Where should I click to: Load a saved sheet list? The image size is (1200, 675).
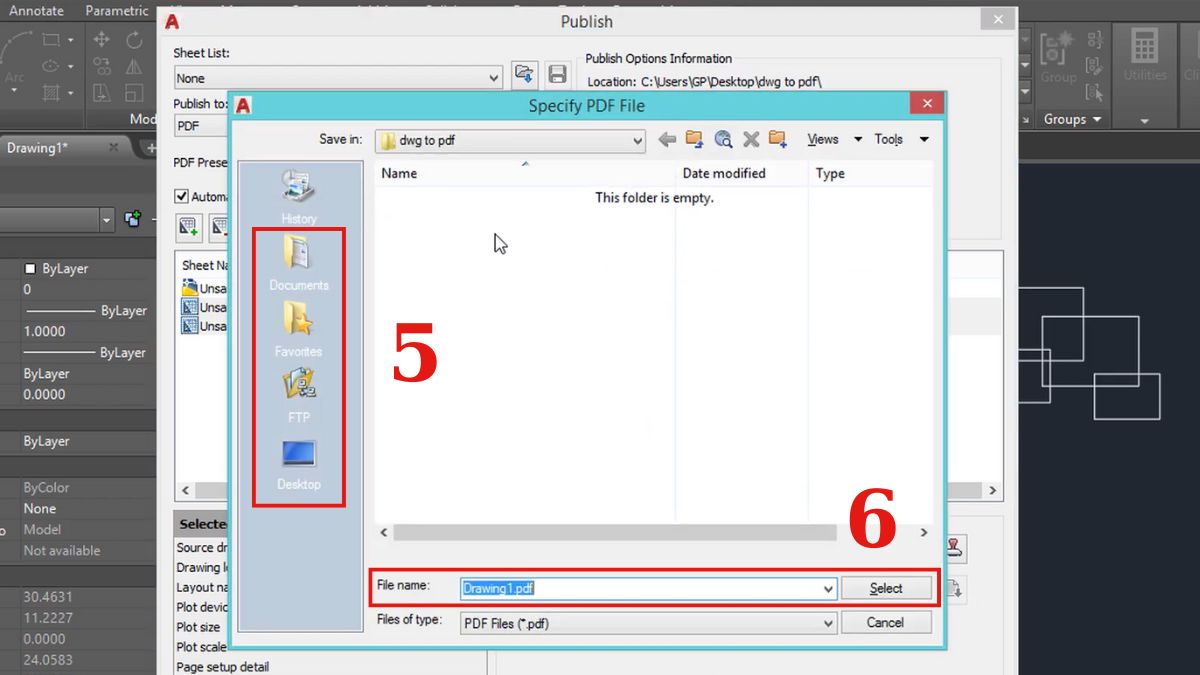click(524, 73)
